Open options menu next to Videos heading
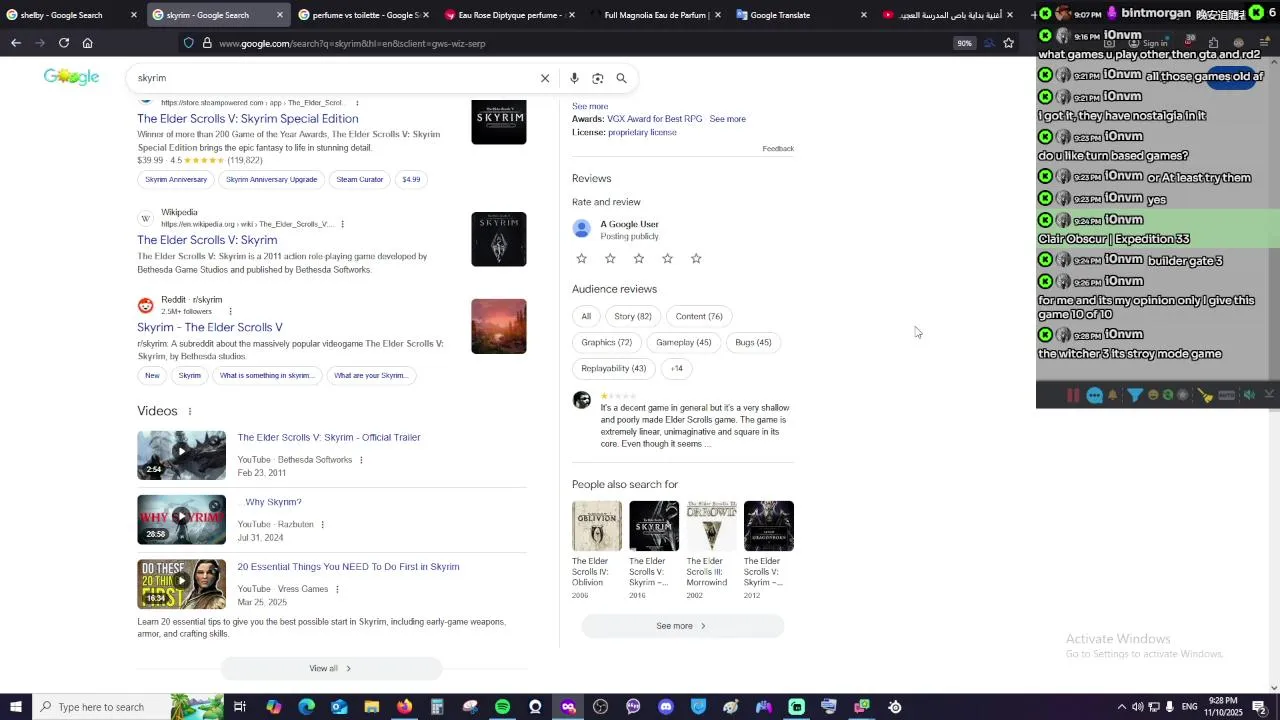The image size is (1280, 720). click(x=190, y=411)
